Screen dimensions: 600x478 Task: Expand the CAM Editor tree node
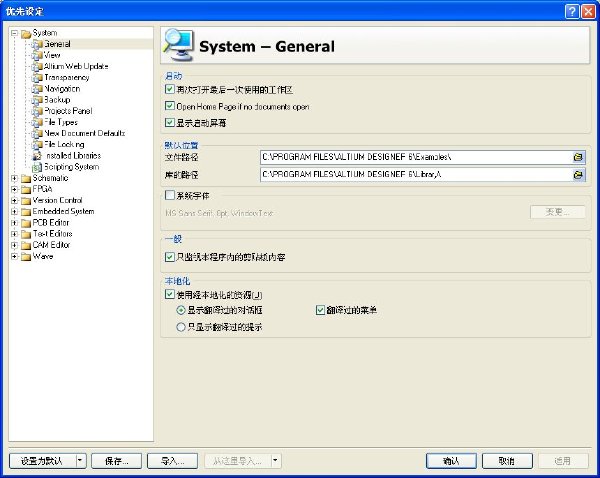pyautogui.click(x=15, y=245)
